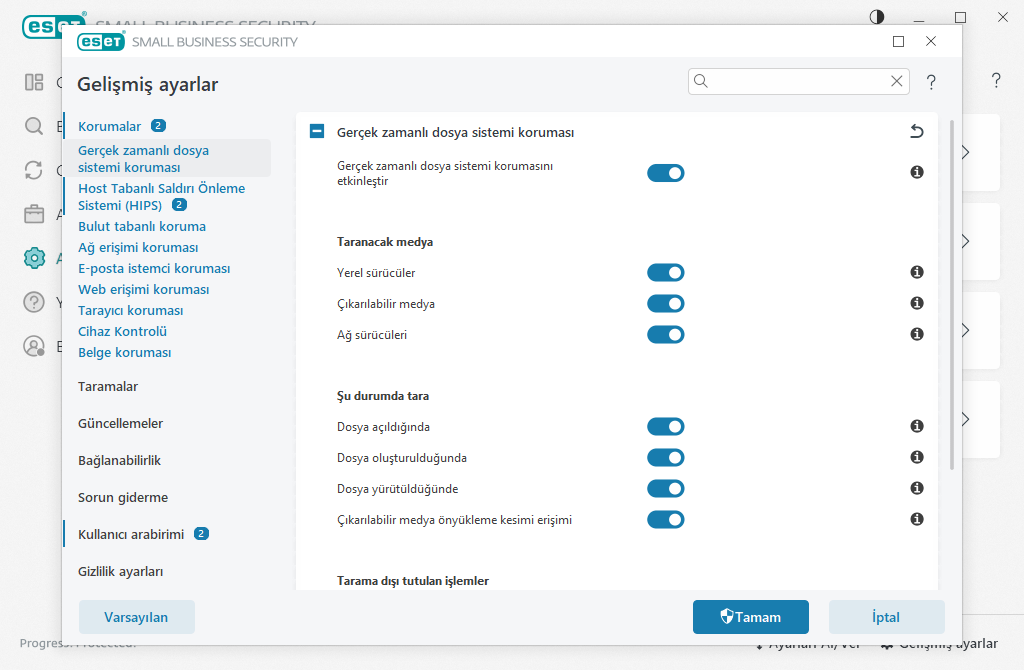Turn off Çıkarılabilir medya önyükleme kesimi erişimi

[665, 519]
